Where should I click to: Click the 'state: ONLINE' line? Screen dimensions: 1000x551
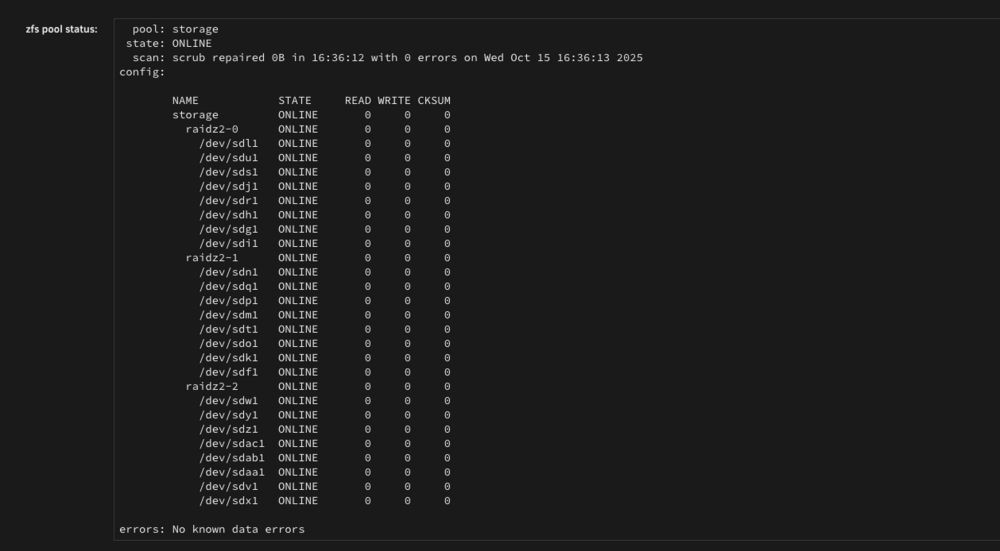click(168, 43)
